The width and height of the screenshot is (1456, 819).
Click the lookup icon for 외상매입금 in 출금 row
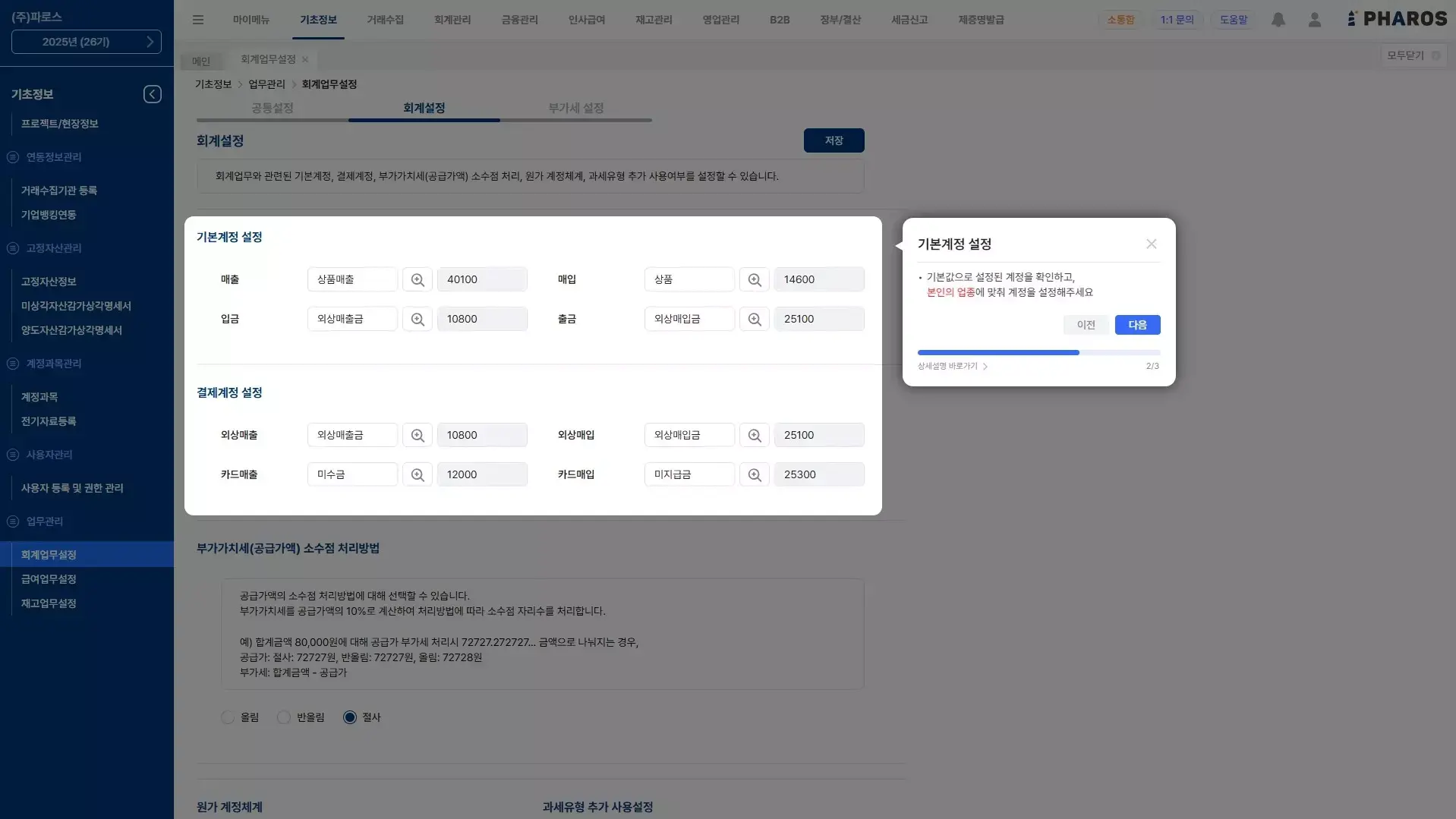pos(754,319)
